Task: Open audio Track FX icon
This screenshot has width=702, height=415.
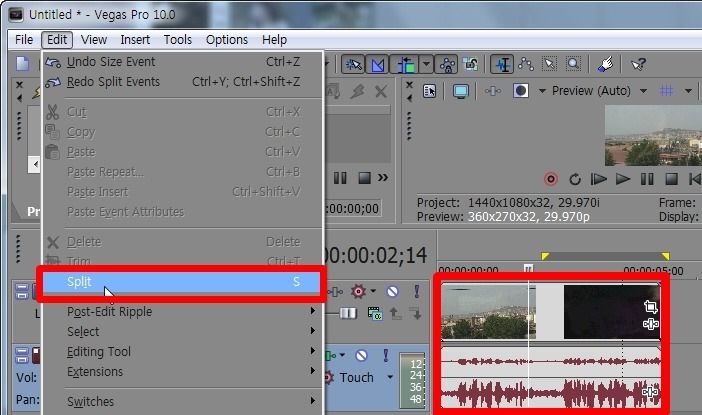Action: 330,356
